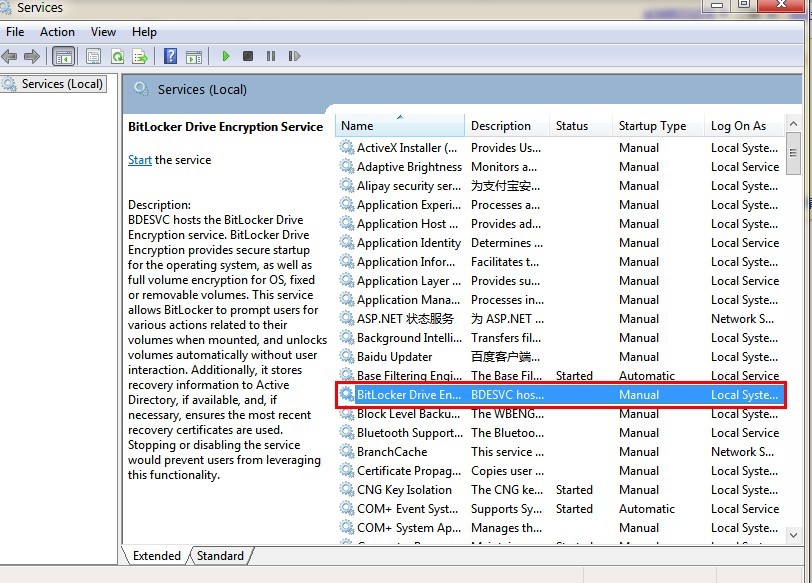Click the description 'The Bluetoo...'
812x583 pixels.
[x=507, y=433]
